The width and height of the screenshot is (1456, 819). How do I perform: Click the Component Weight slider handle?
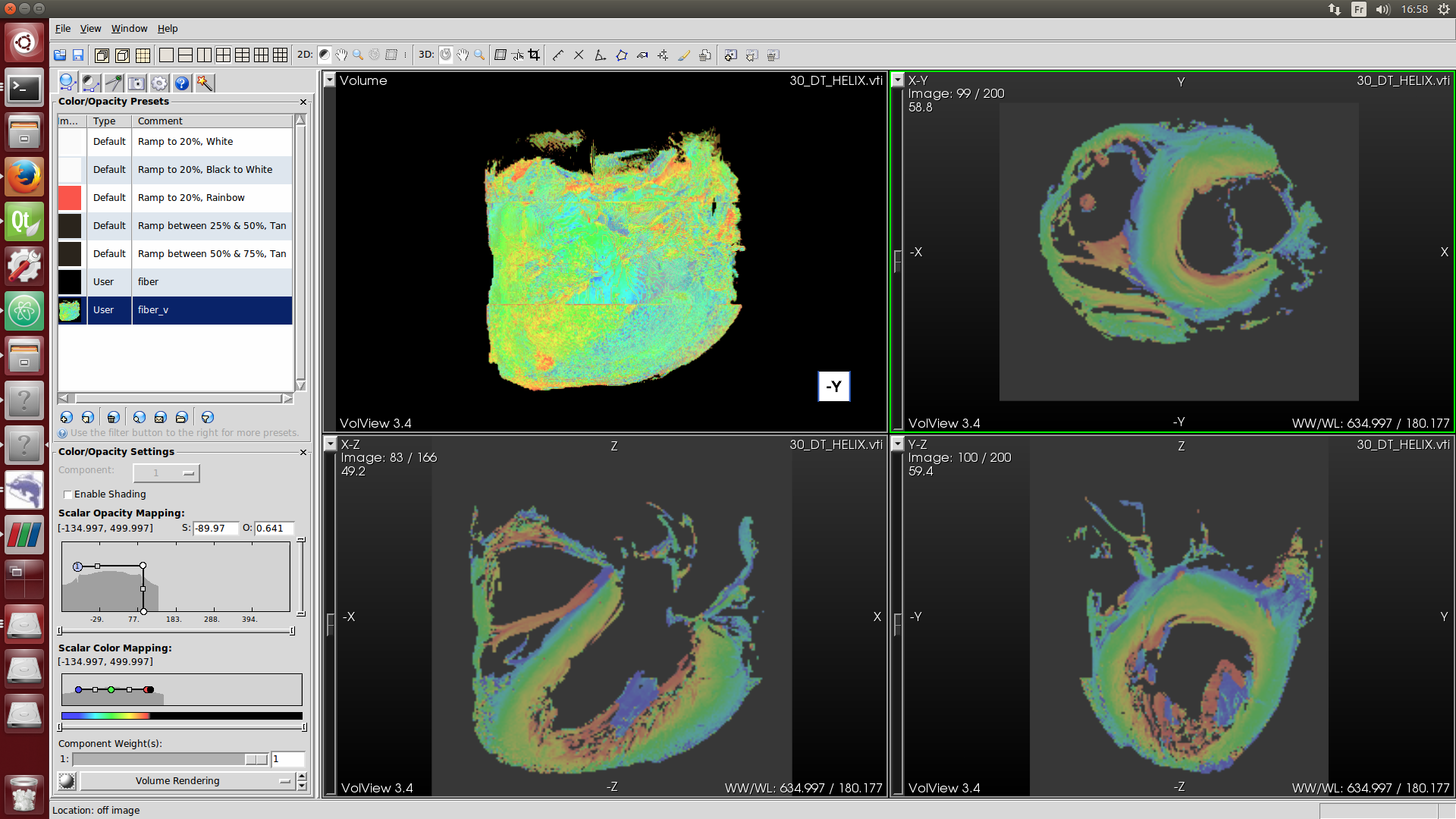256,759
